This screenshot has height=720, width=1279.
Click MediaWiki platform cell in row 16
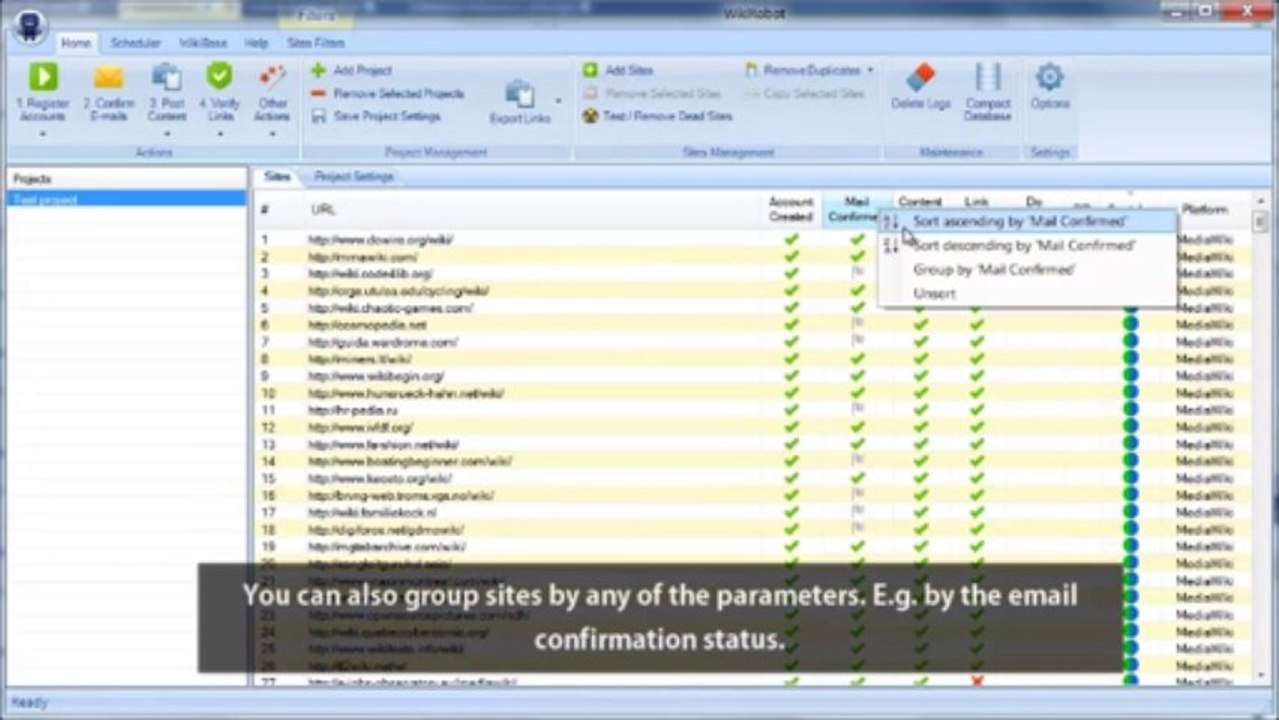click(1204, 495)
